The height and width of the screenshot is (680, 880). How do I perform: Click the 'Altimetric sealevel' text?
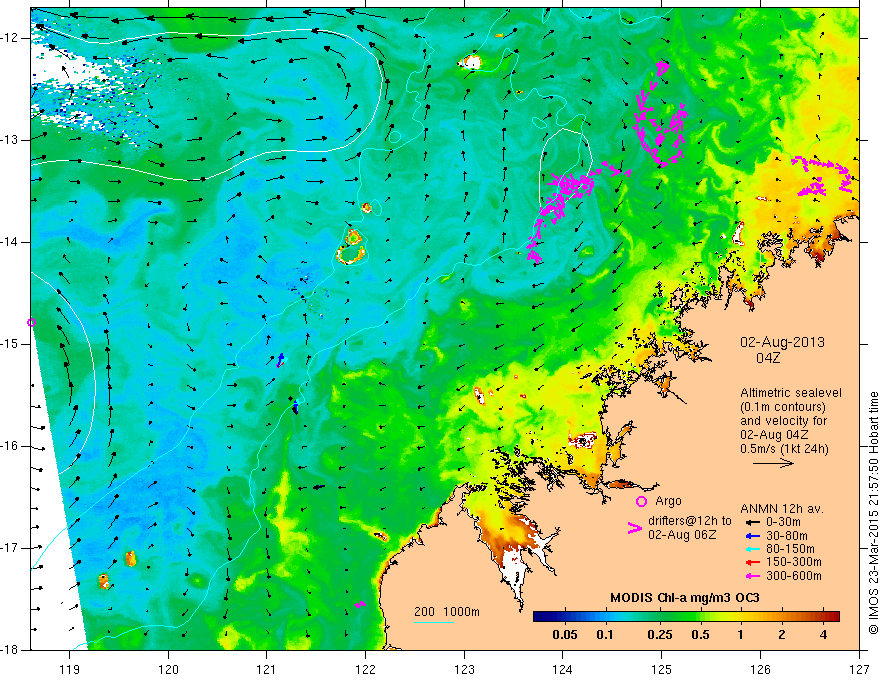791,393
